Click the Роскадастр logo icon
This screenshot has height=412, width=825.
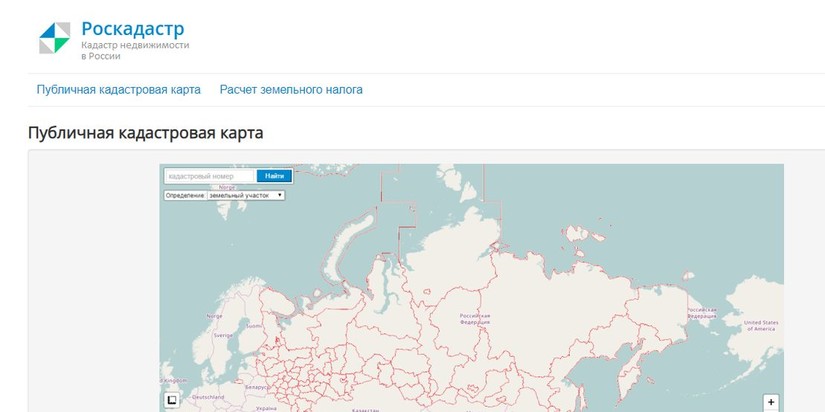click(54, 38)
